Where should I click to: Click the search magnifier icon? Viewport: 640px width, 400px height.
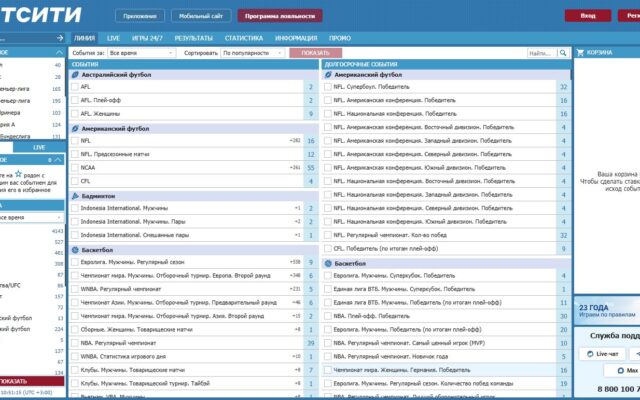click(x=563, y=53)
